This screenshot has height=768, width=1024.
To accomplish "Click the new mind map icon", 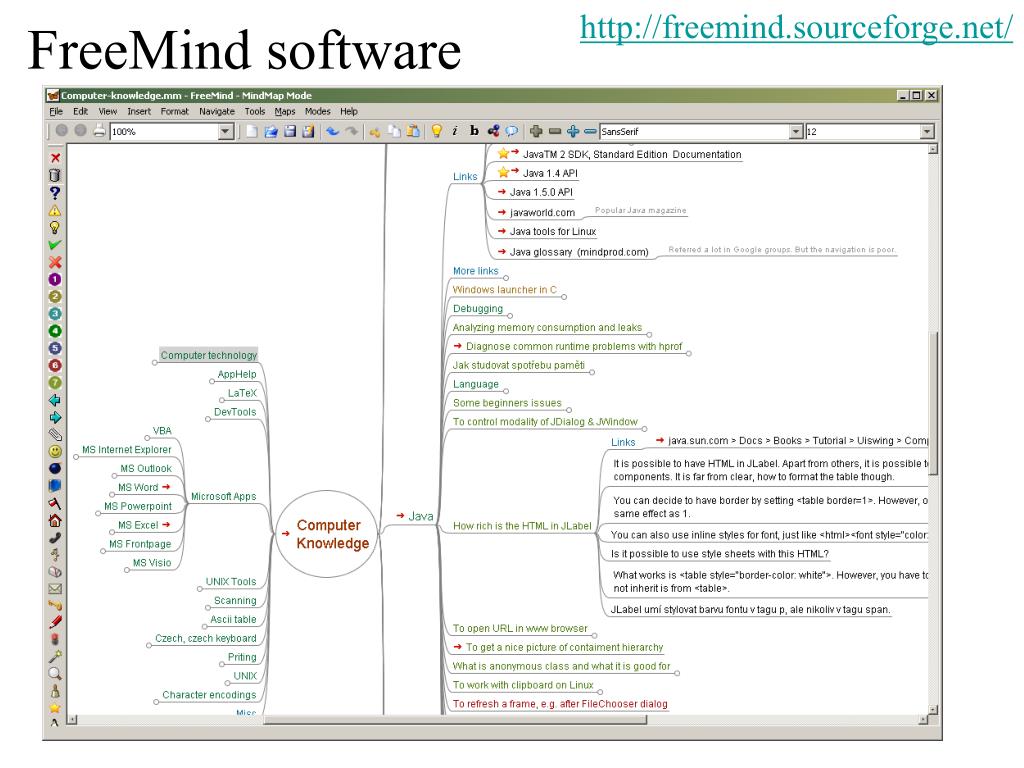I will click(252, 131).
